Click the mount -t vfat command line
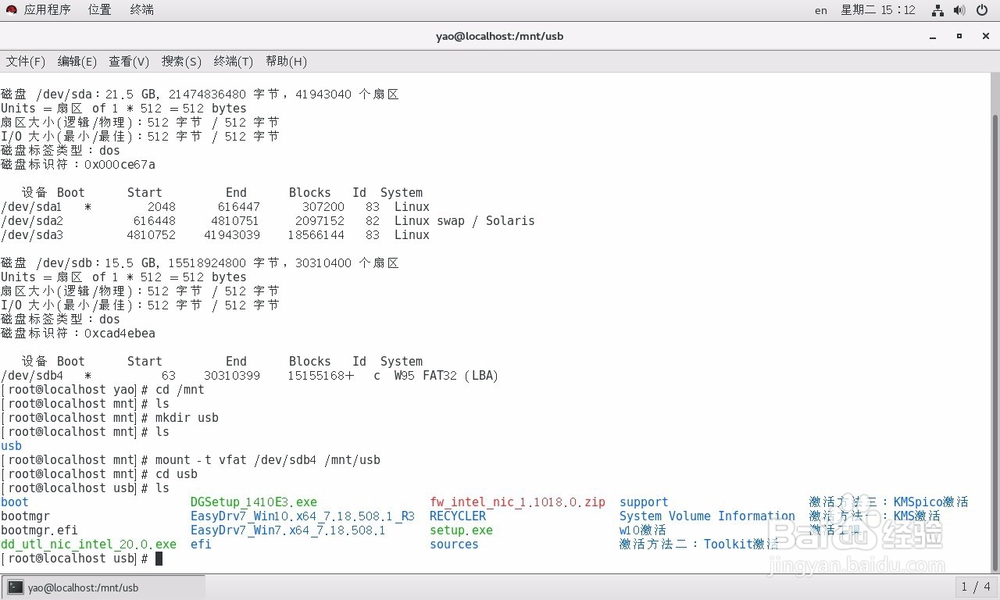Screen dimensions: 1000x600 (268, 460)
